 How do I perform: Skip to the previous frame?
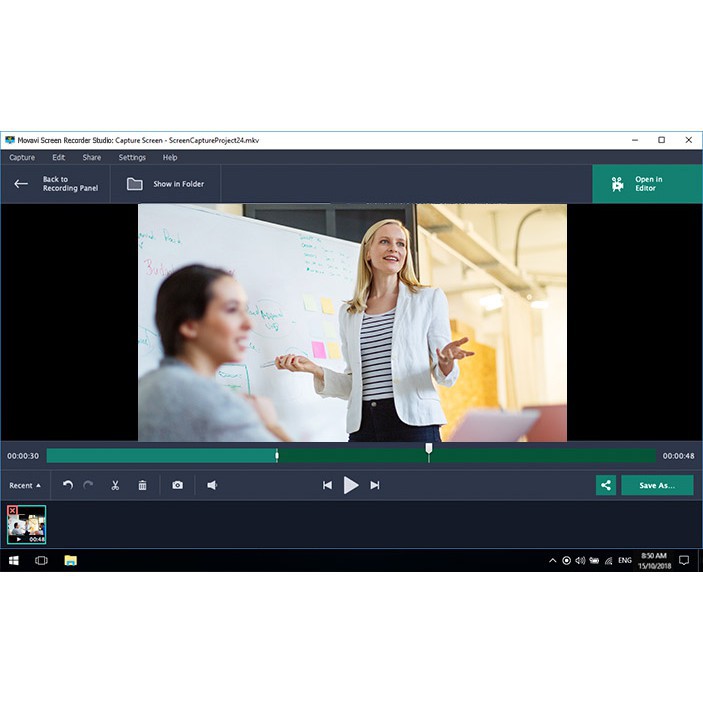click(x=327, y=485)
